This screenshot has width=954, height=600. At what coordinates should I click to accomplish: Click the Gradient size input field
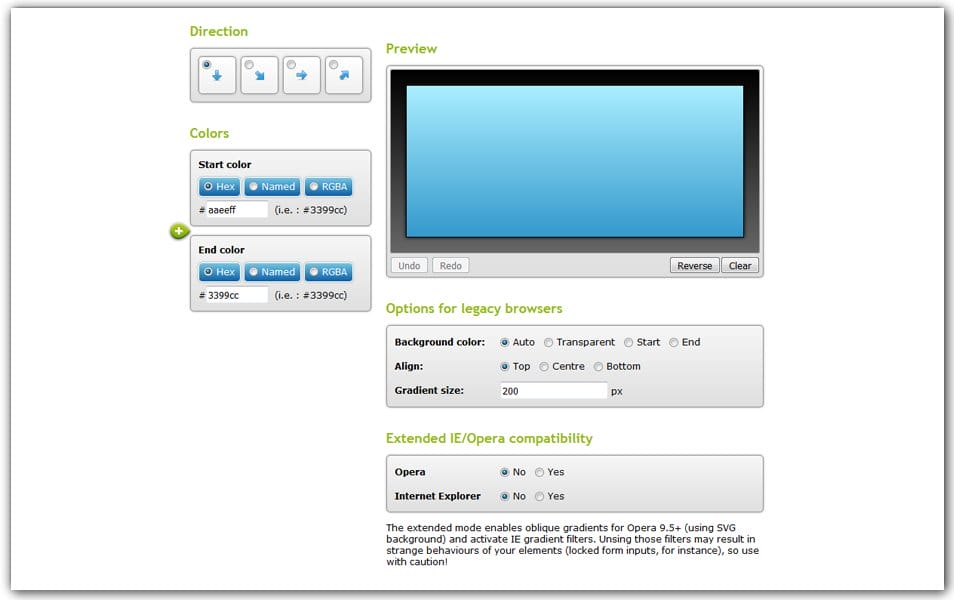[x=553, y=391]
